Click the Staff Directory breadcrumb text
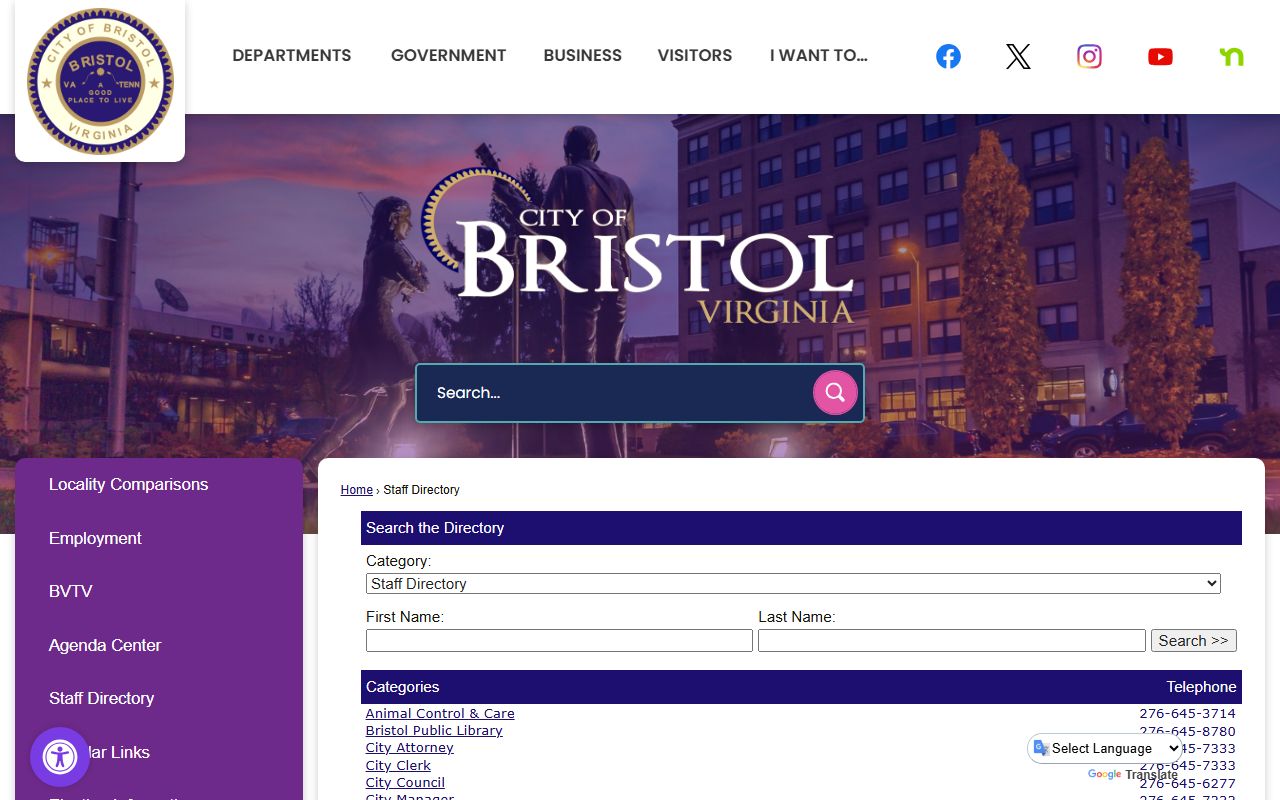Image resolution: width=1280 pixels, height=800 pixels. click(422, 490)
